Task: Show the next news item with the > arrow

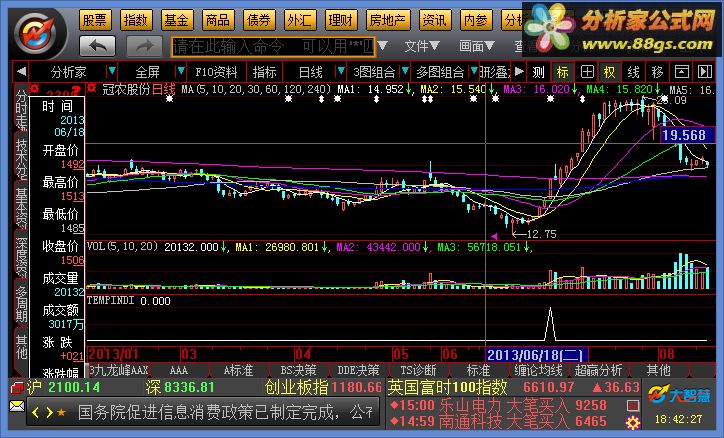Action: coord(49,413)
